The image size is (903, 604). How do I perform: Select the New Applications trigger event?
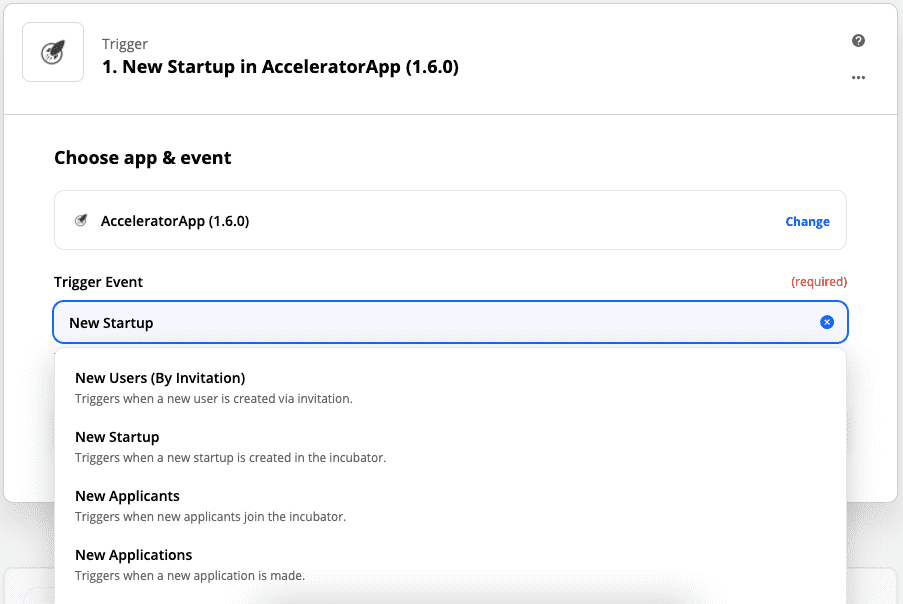point(133,555)
